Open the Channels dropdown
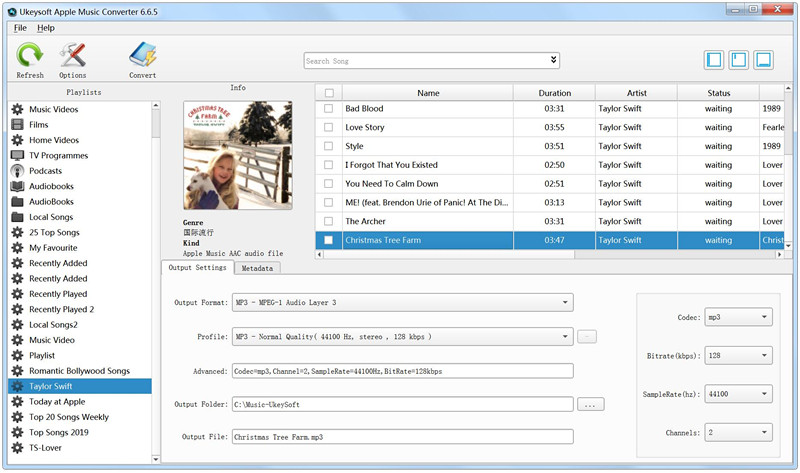 pyautogui.click(x=738, y=433)
